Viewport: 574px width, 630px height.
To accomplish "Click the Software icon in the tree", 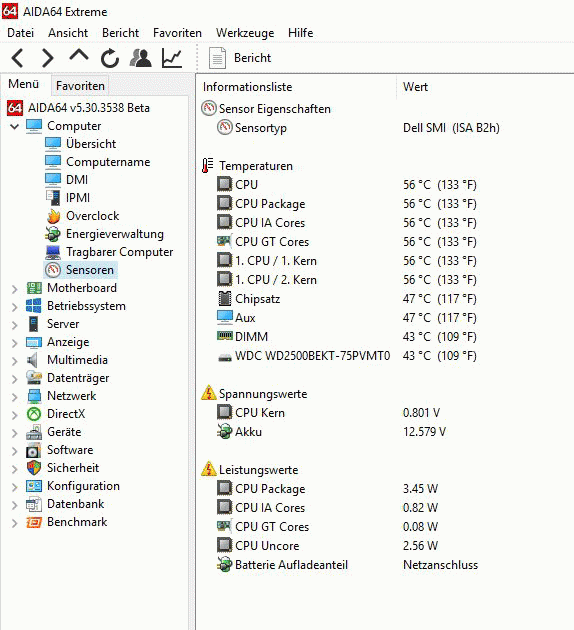I will [34, 450].
